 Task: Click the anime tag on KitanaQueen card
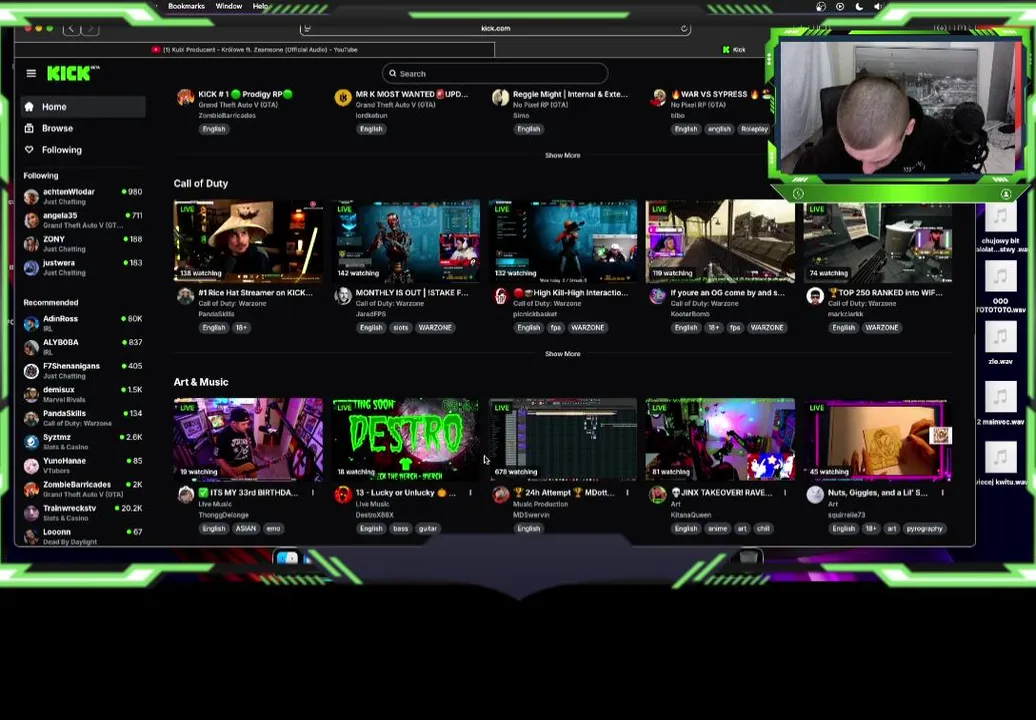click(718, 528)
